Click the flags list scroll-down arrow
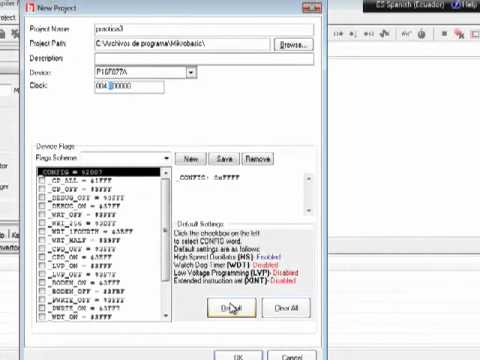 (166, 316)
